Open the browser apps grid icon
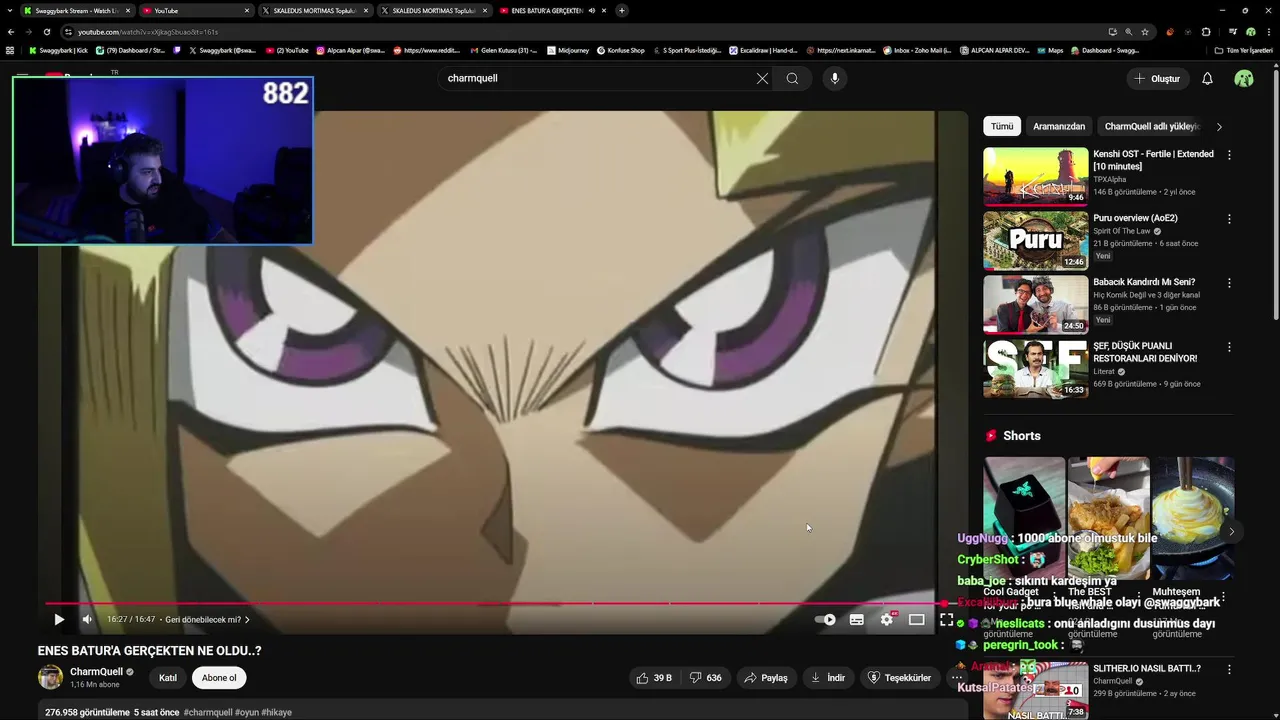Screen dimensions: 1280x720 coord(10,50)
